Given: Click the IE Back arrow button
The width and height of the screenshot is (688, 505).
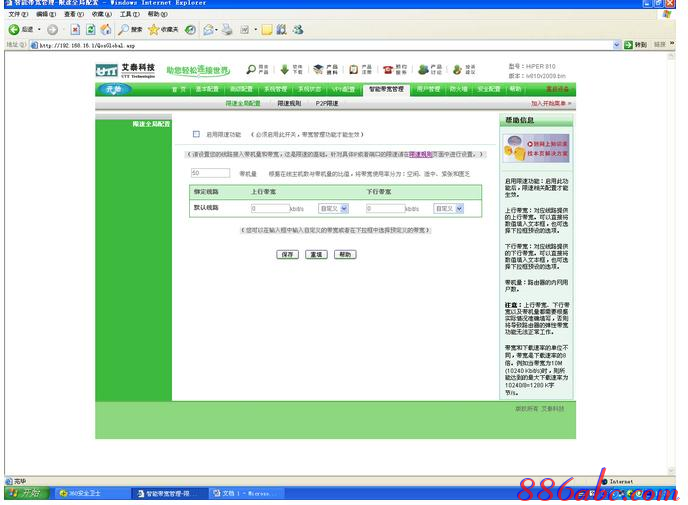Looking at the screenshot, I should pos(14,30).
